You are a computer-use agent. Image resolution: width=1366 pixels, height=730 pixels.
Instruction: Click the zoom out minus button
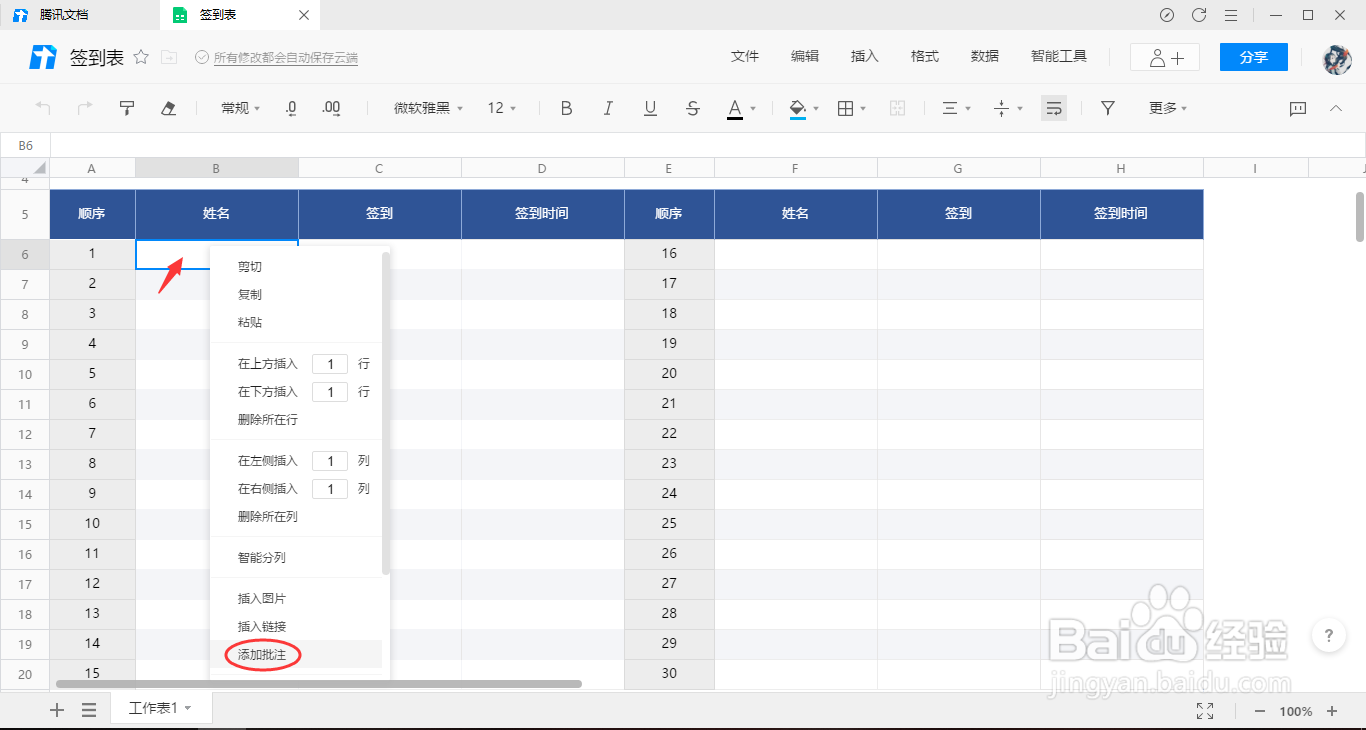(1260, 711)
